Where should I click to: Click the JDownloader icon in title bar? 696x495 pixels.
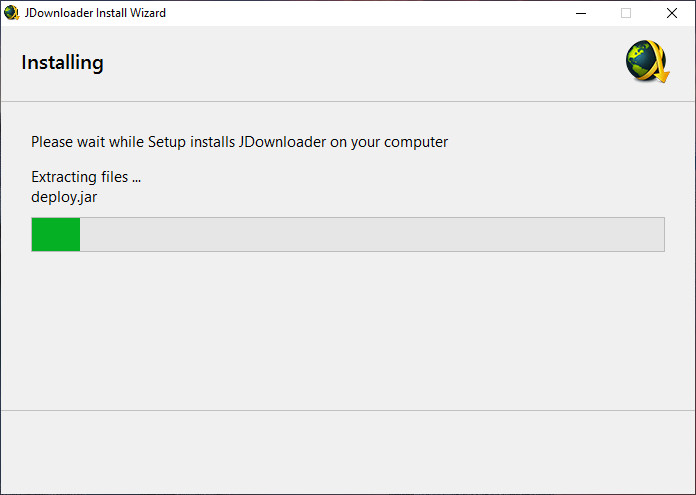click(12, 13)
